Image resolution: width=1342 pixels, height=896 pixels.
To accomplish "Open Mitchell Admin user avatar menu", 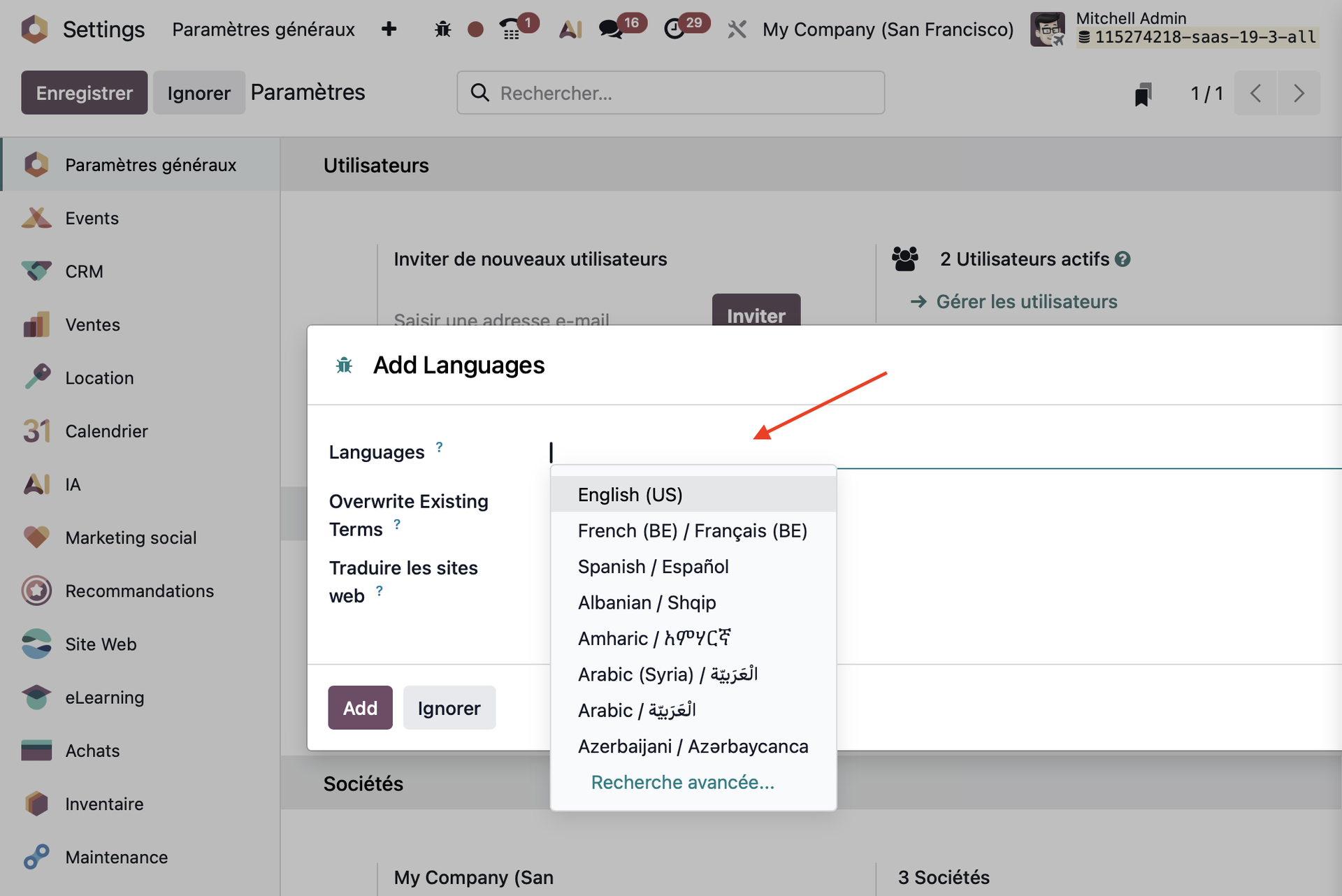I will click(1047, 29).
